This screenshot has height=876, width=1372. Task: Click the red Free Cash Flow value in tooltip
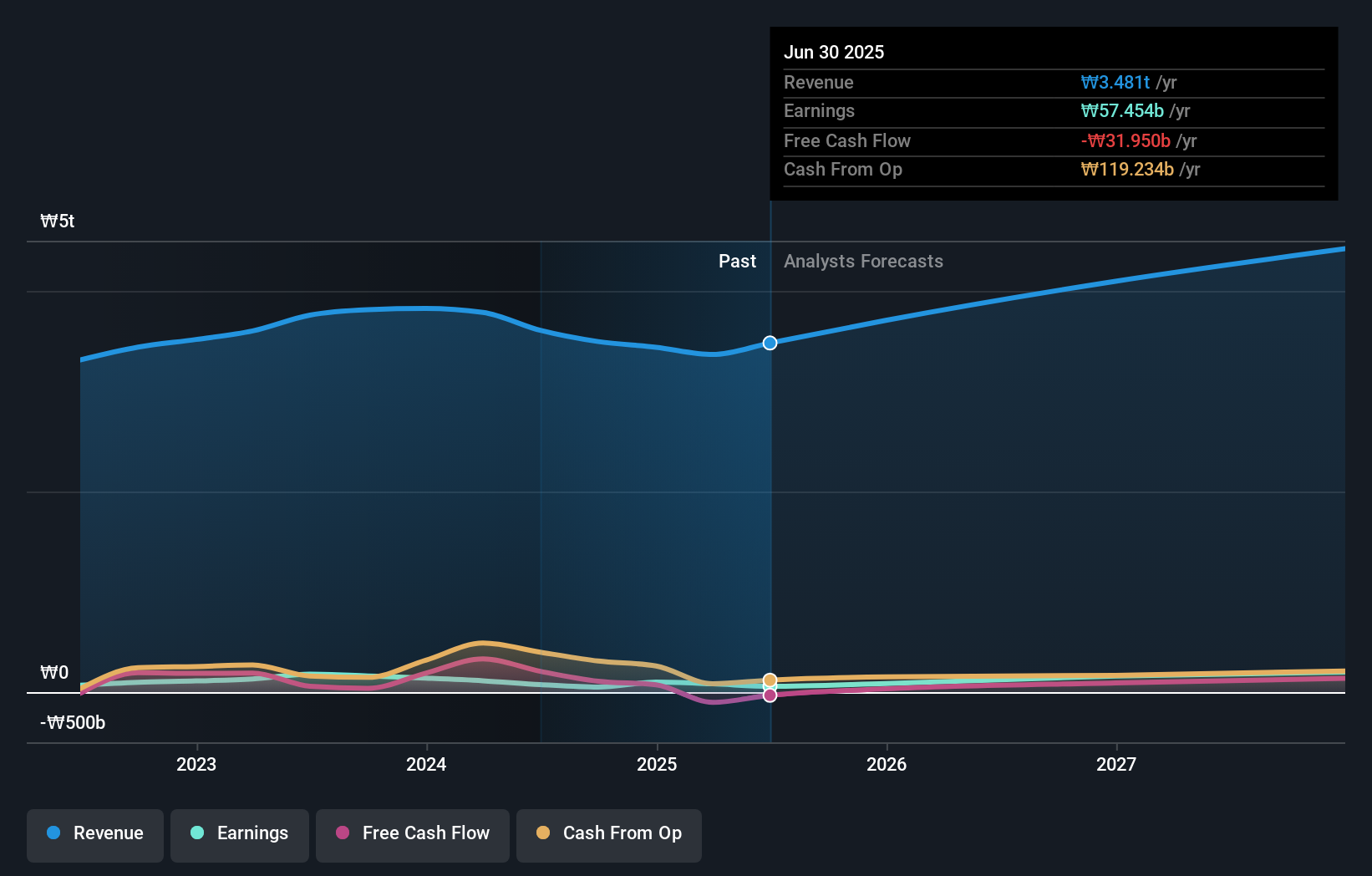1126,141
